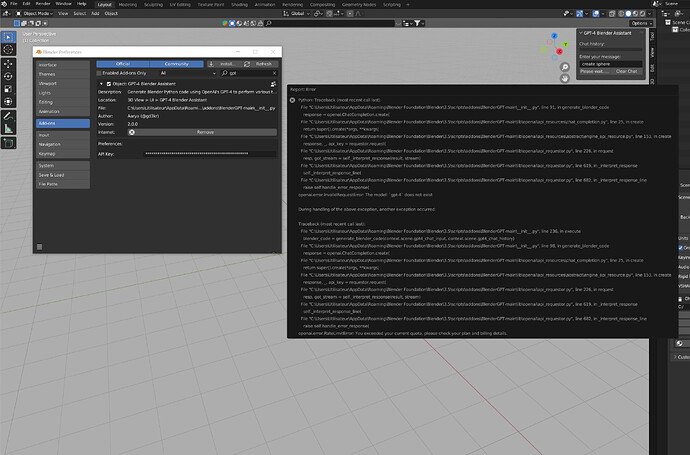The height and width of the screenshot is (455, 690).
Task: Open the Edit menu
Action: coord(26,4)
